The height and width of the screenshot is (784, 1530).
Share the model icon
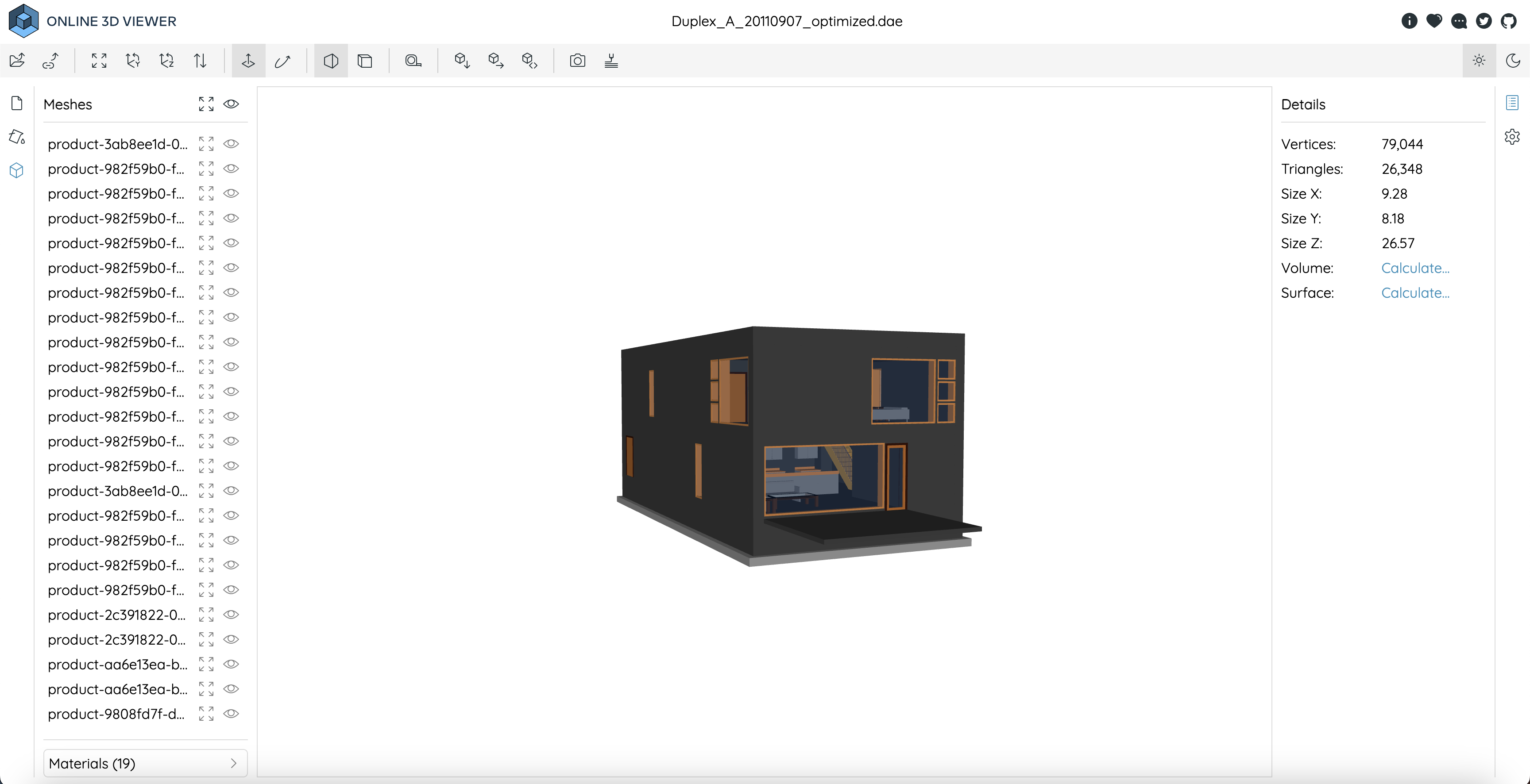click(496, 61)
